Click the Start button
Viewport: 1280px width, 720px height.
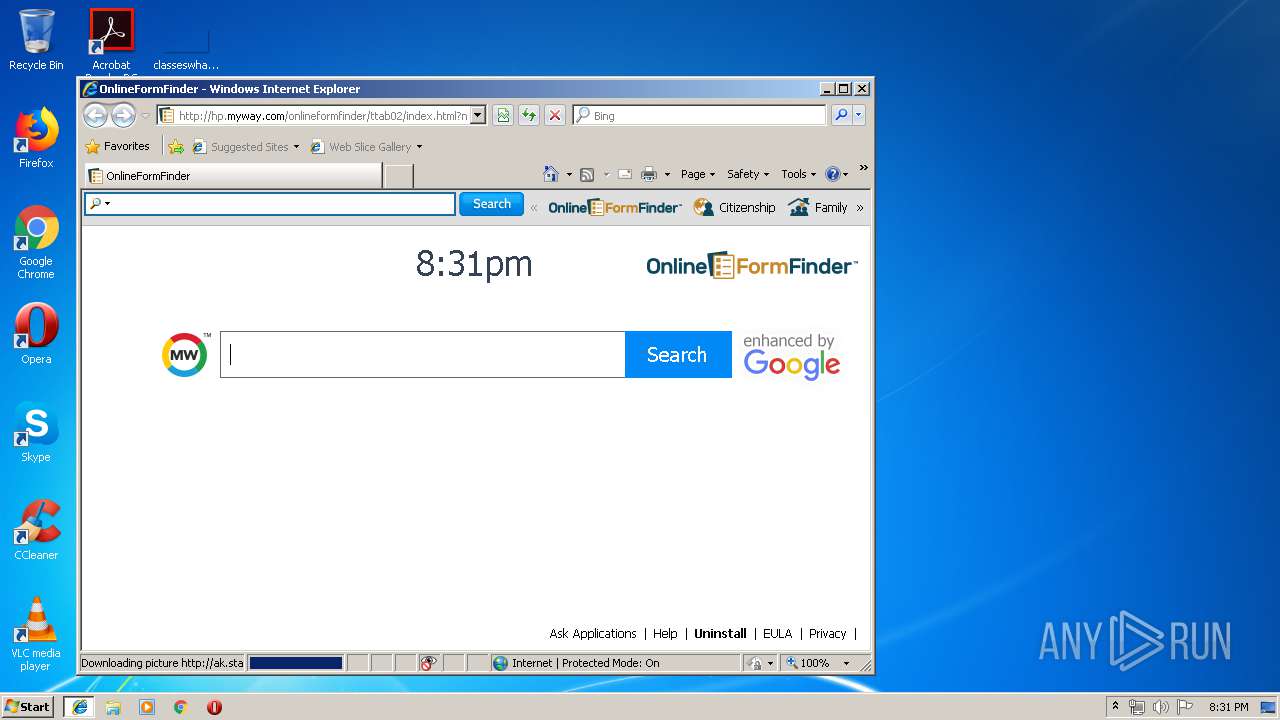tap(28, 707)
